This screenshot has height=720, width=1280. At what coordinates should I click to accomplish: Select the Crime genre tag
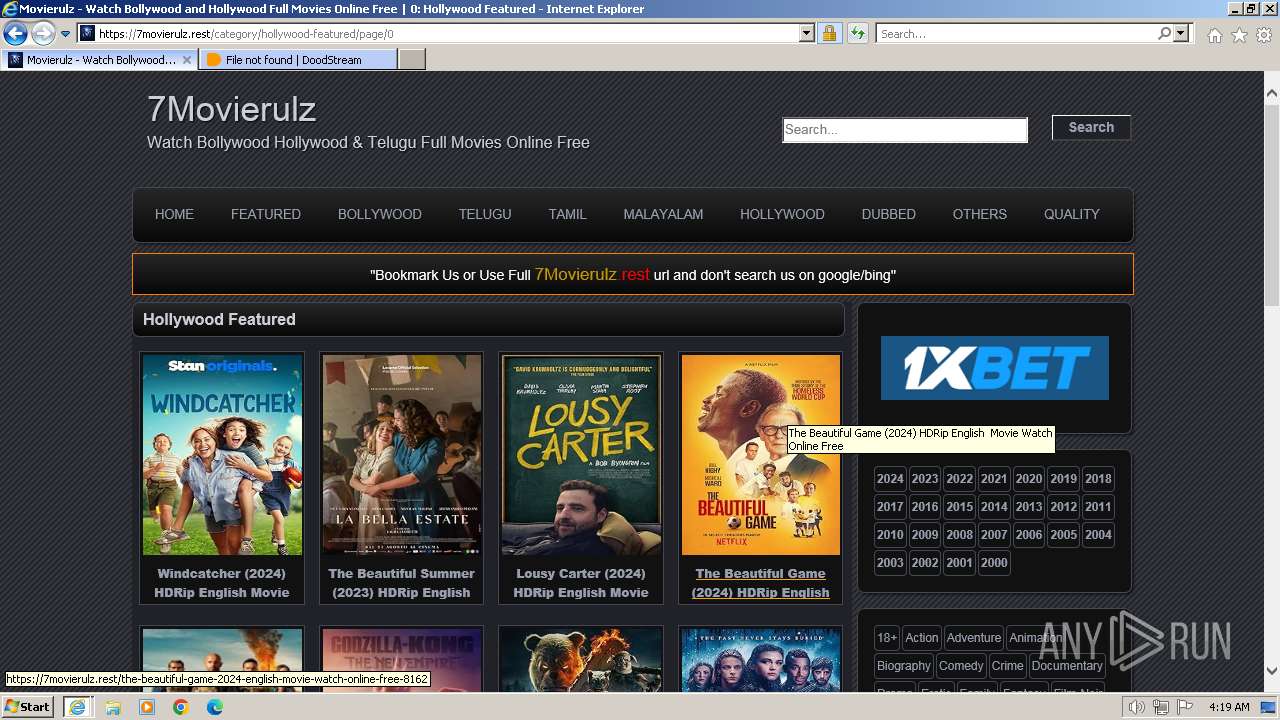1008,666
